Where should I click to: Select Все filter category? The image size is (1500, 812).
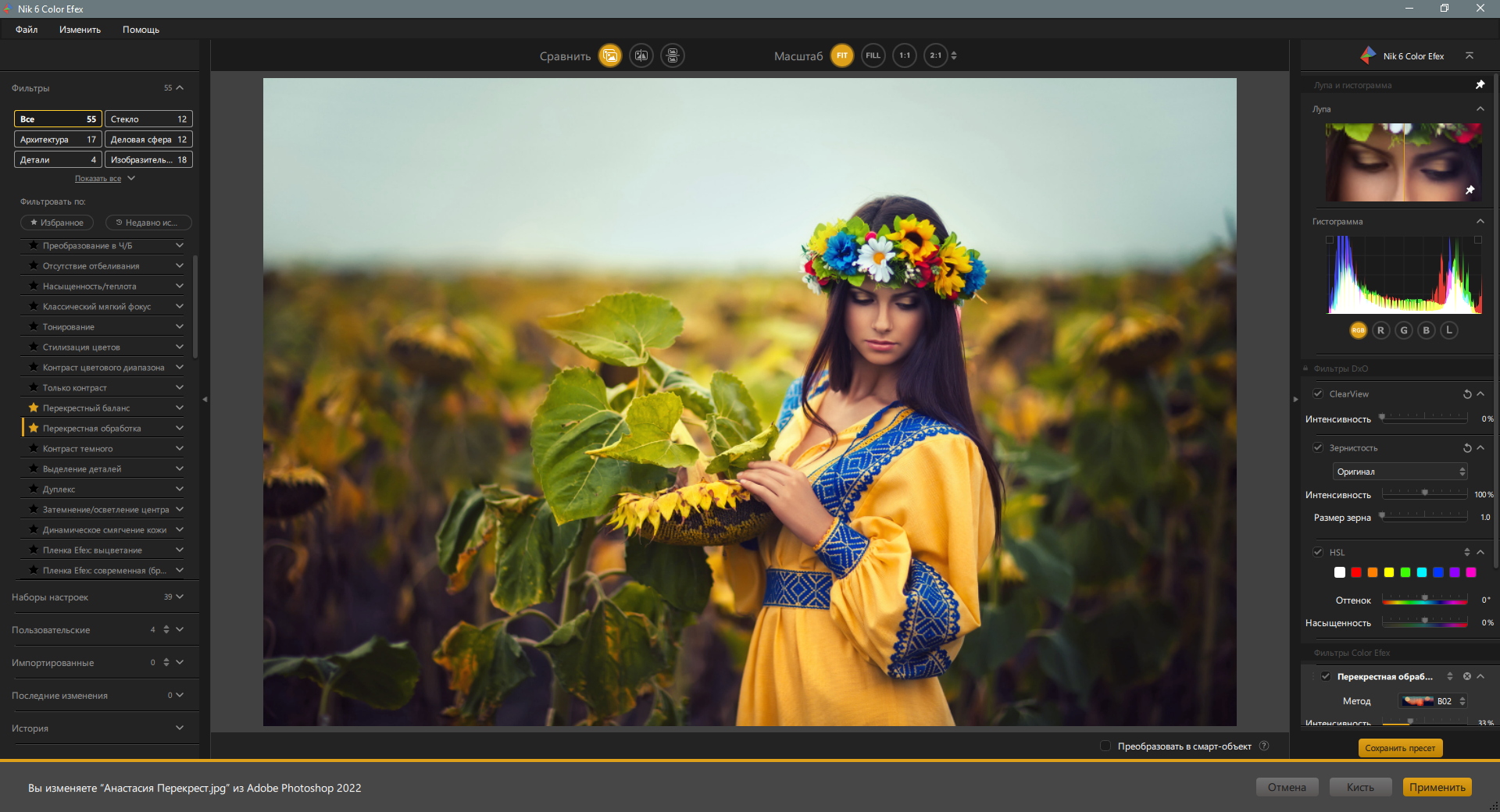58,119
